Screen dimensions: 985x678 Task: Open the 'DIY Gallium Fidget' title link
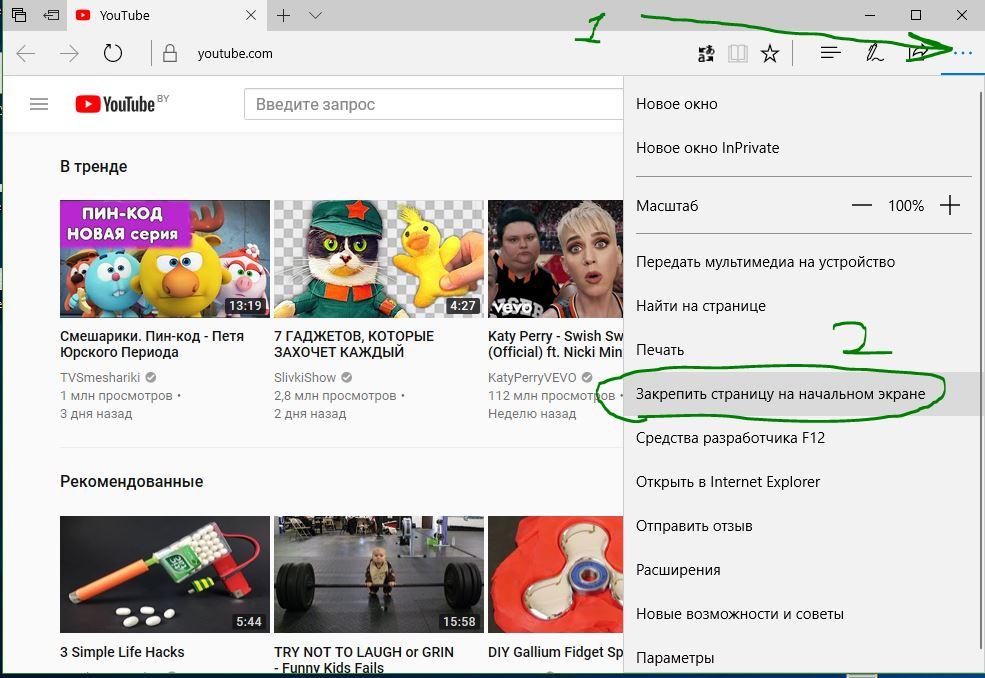click(555, 652)
